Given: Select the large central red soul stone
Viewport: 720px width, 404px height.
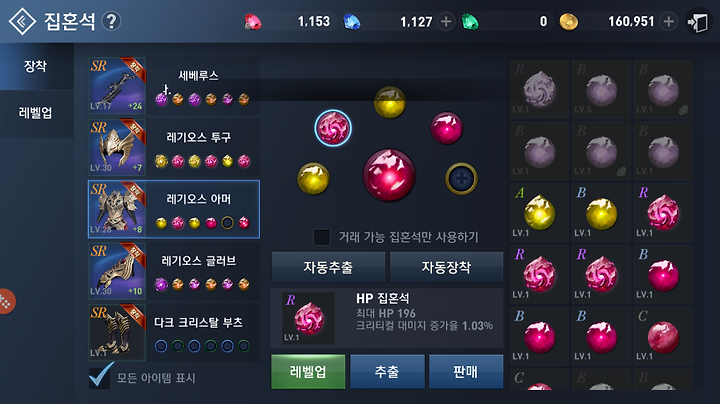Looking at the screenshot, I should 389,175.
